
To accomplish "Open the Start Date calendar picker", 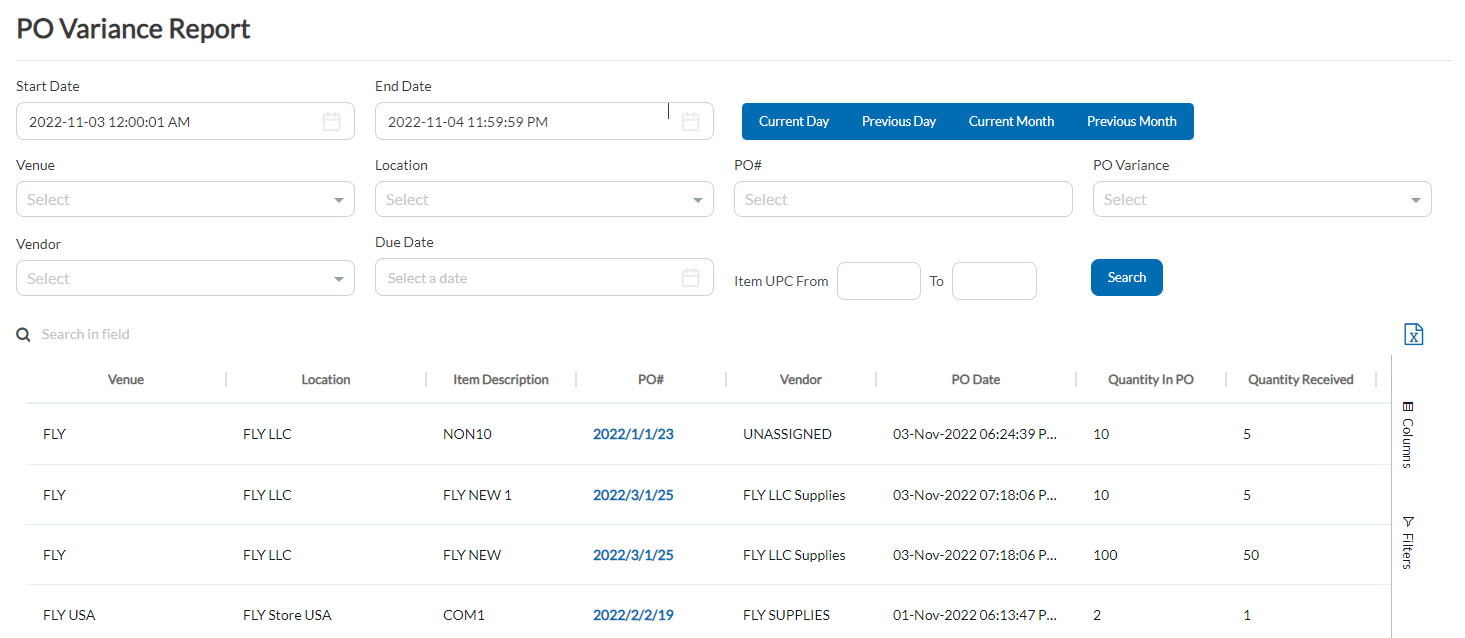I will coord(331,120).
